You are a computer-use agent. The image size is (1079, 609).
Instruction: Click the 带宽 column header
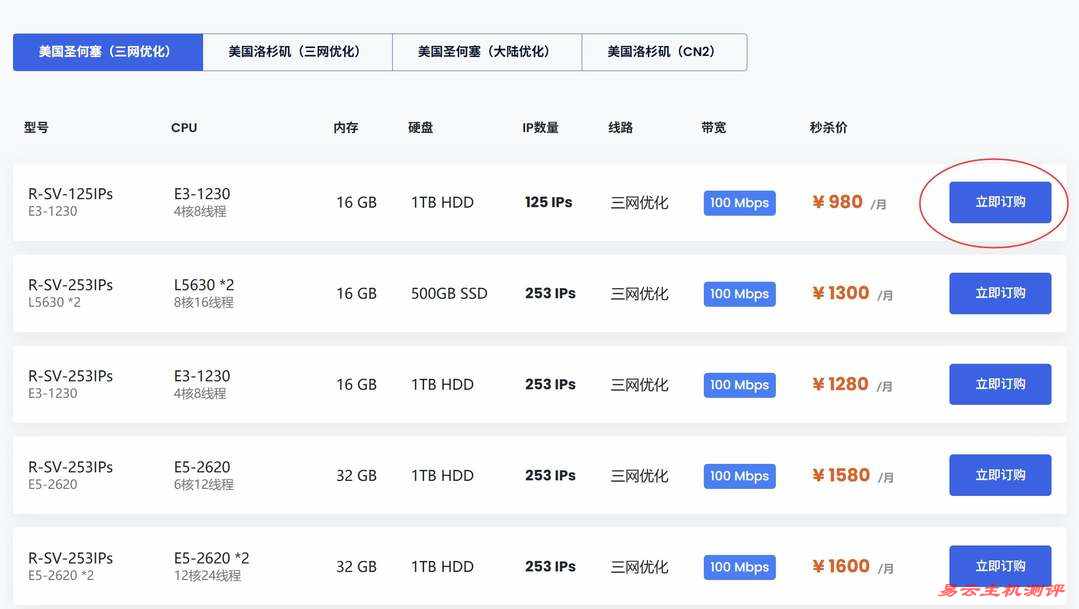click(x=714, y=128)
